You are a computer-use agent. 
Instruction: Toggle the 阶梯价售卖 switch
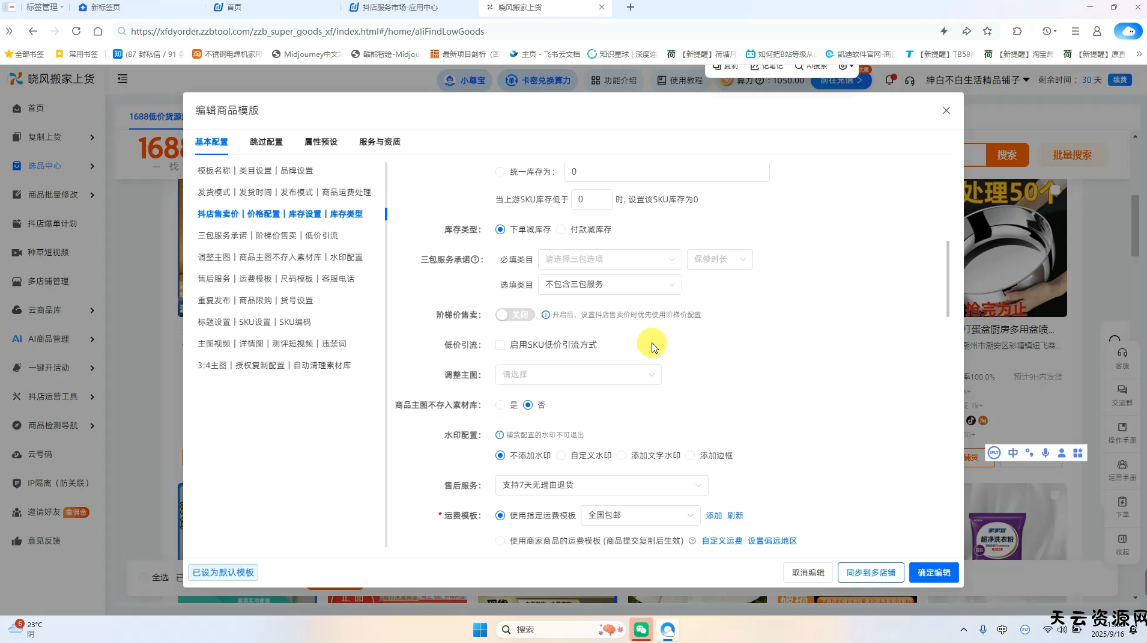[x=515, y=314]
